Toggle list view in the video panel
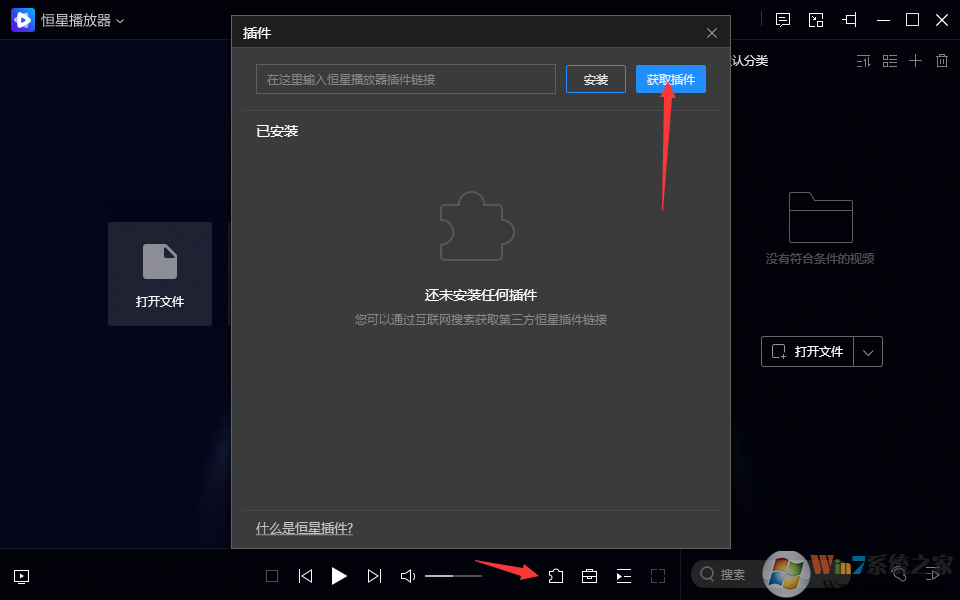The width and height of the screenshot is (960, 600). pyautogui.click(x=889, y=60)
